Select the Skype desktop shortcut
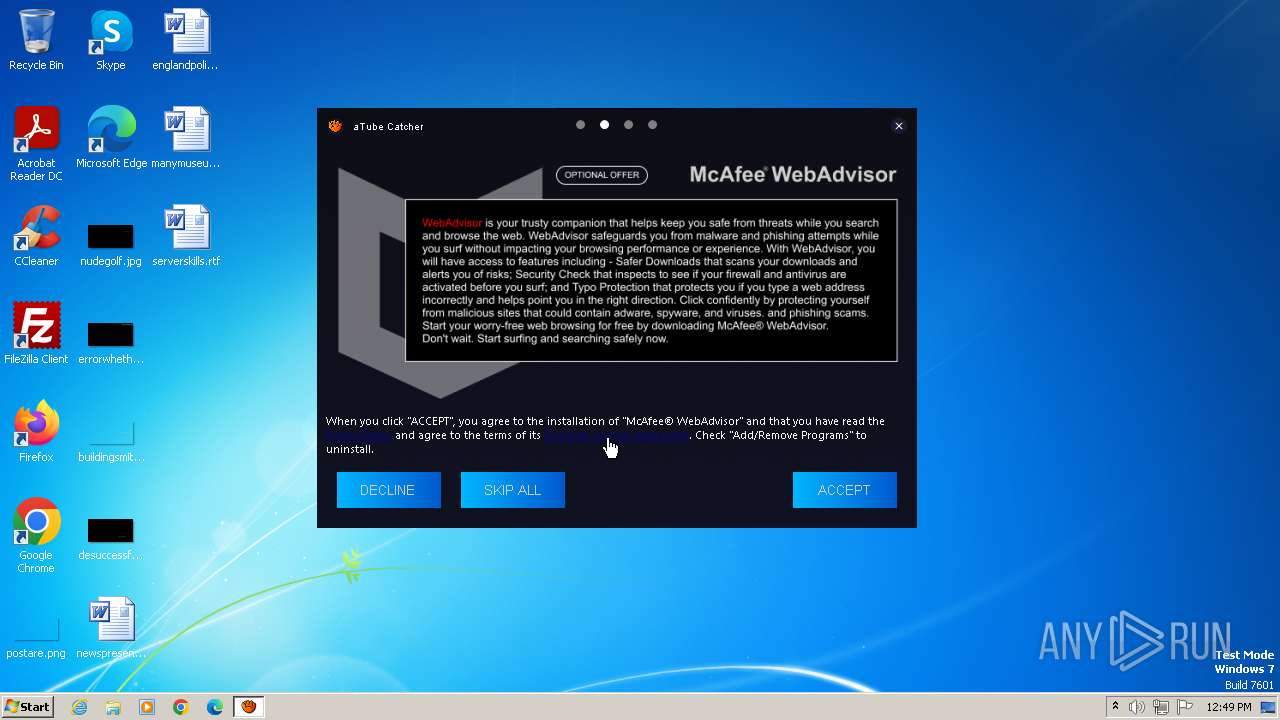Viewport: 1280px width, 720px height. point(111,40)
